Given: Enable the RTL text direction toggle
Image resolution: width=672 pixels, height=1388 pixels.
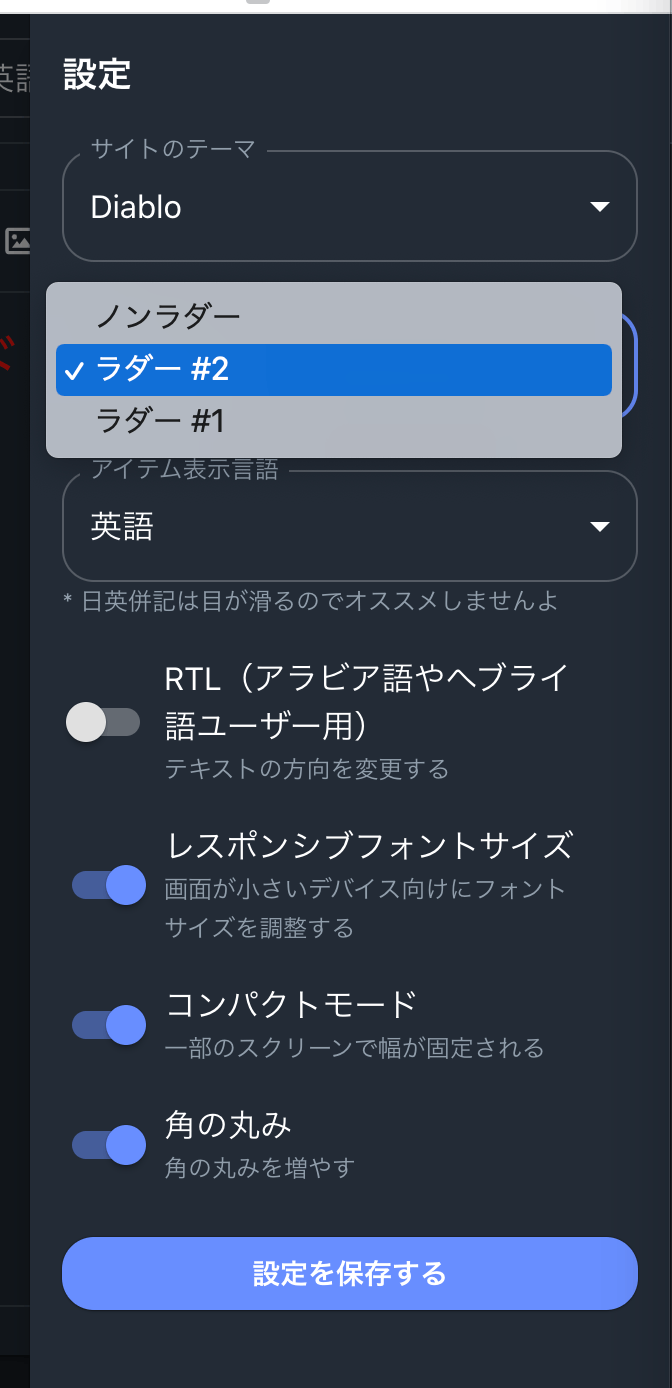Looking at the screenshot, I should tap(105, 721).
